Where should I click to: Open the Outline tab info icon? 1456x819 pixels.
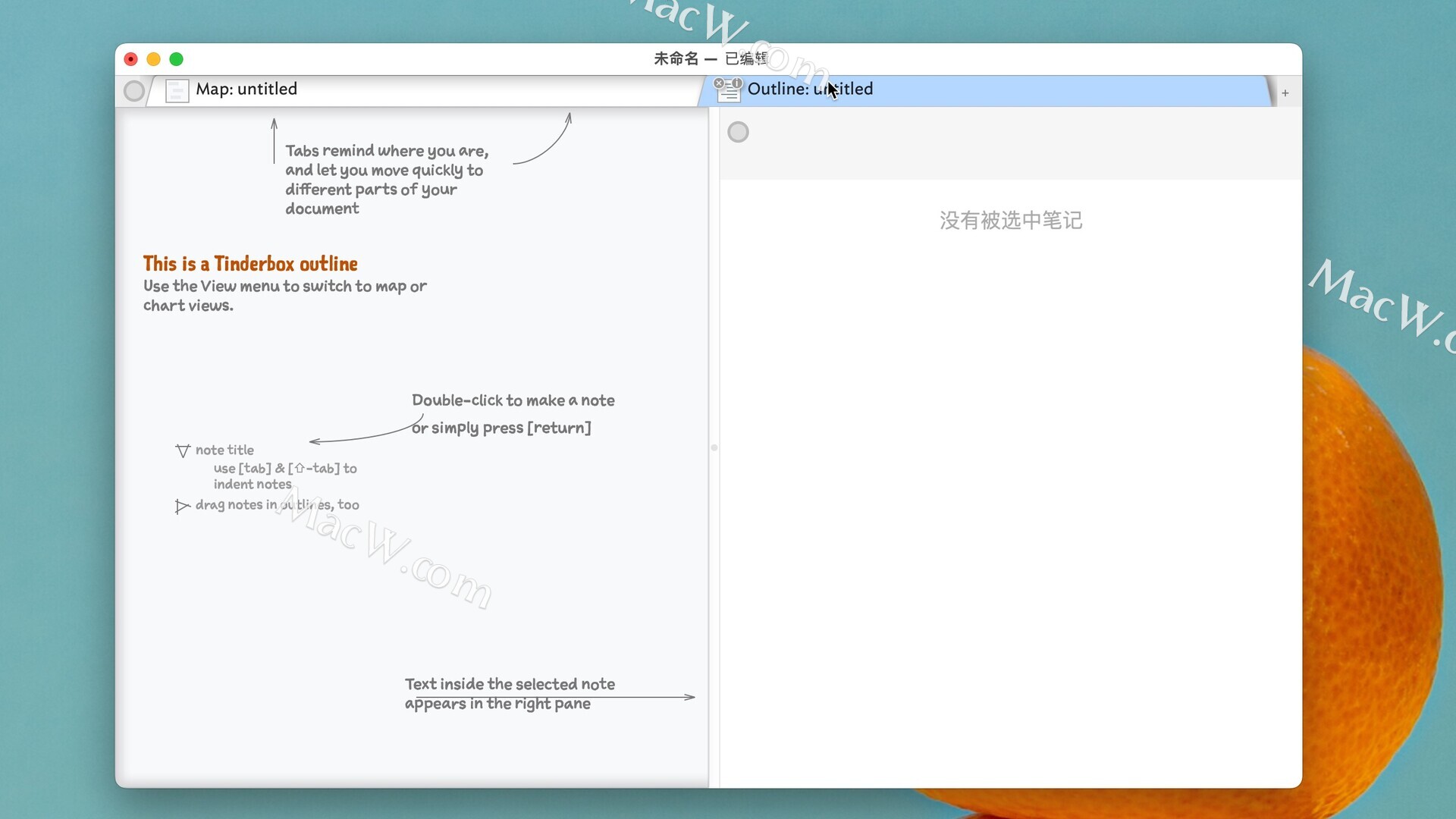pos(737,83)
